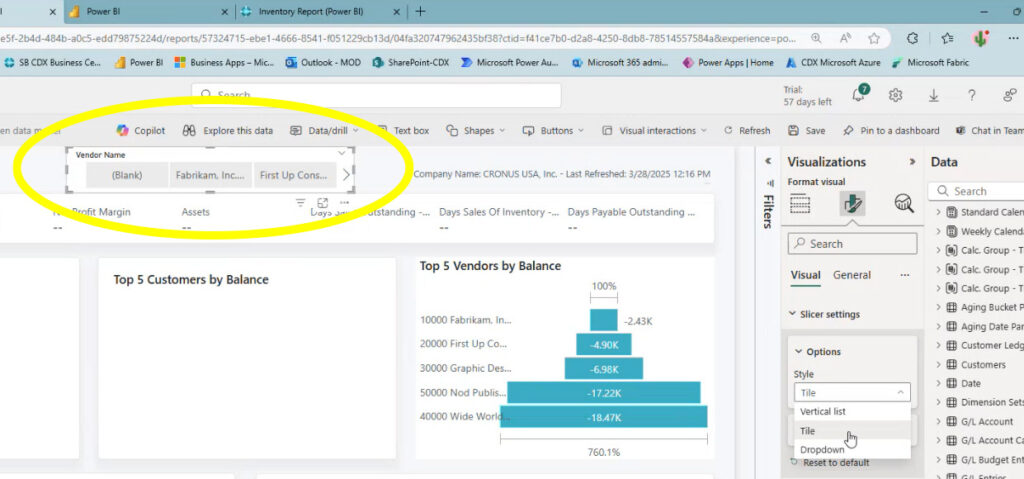Switch to the General formatting tab
The image size is (1024, 479).
(x=852, y=275)
